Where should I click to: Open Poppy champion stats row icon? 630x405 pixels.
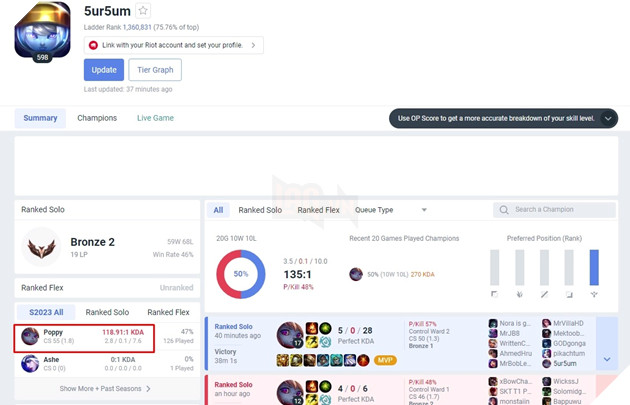pos(30,336)
